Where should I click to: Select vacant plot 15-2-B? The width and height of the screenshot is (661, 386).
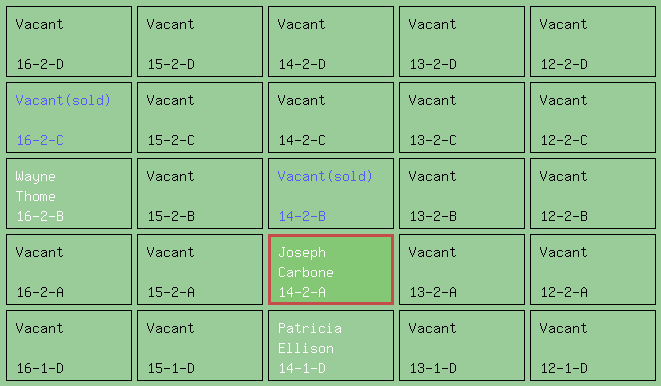pos(200,193)
